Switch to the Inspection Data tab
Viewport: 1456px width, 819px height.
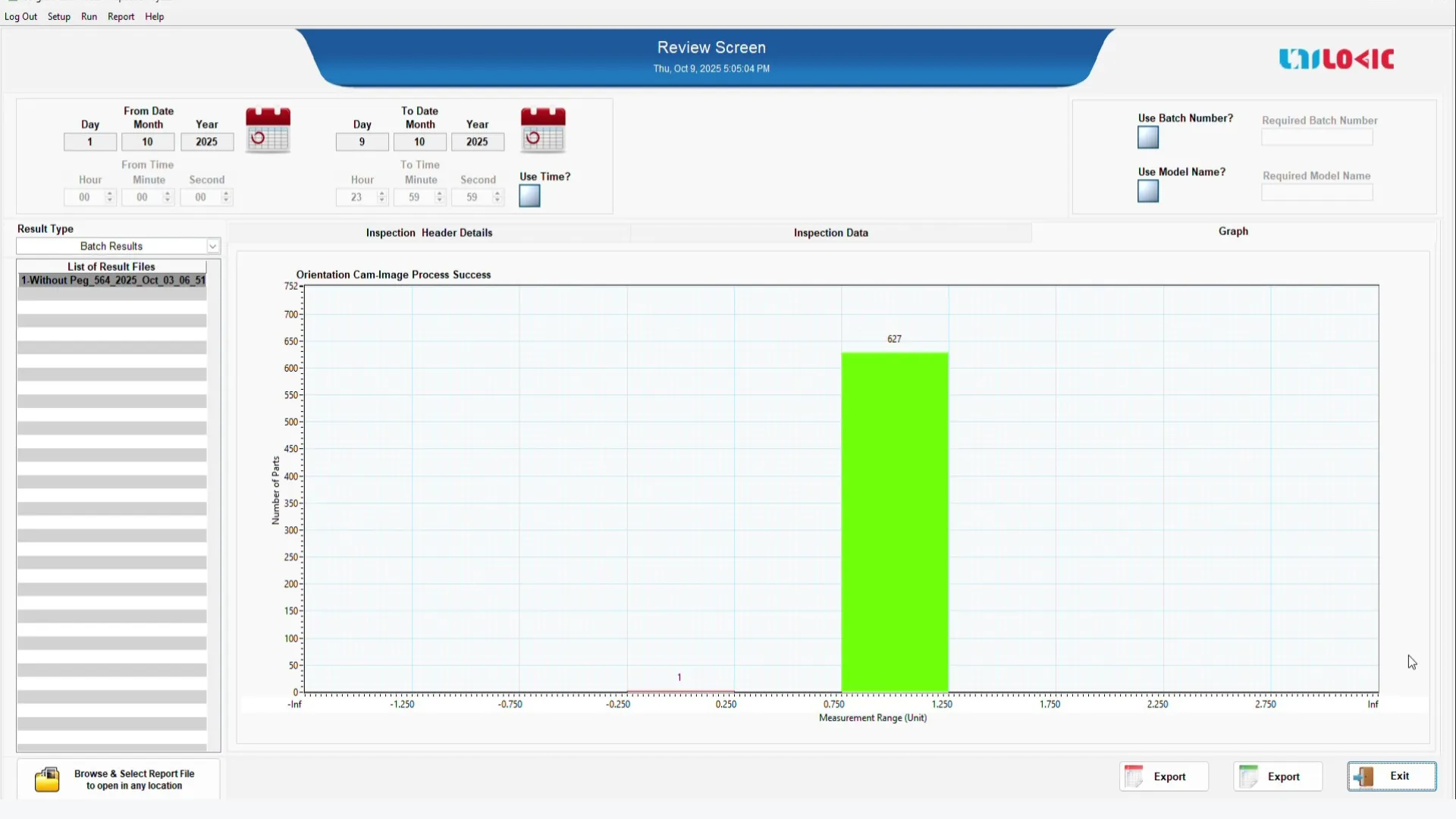tap(830, 233)
